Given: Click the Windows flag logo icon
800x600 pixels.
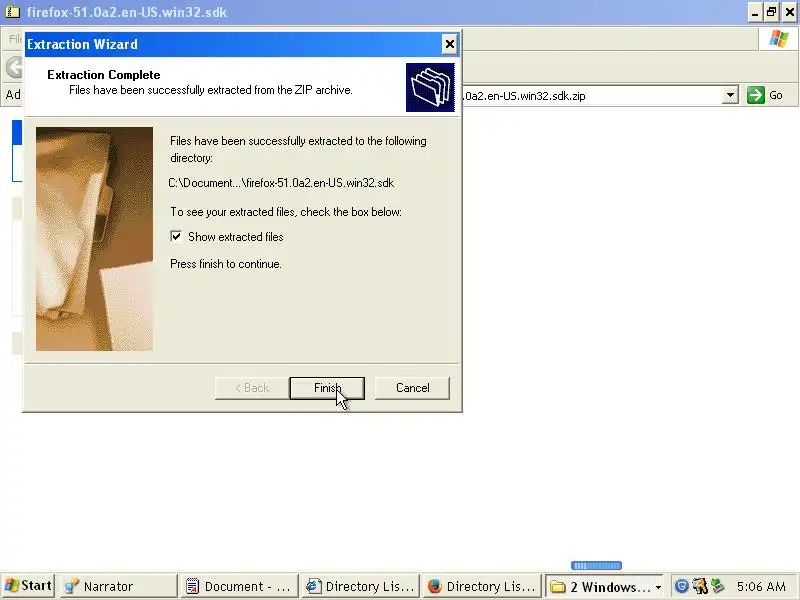Looking at the screenshot, I should pos(779,39).
